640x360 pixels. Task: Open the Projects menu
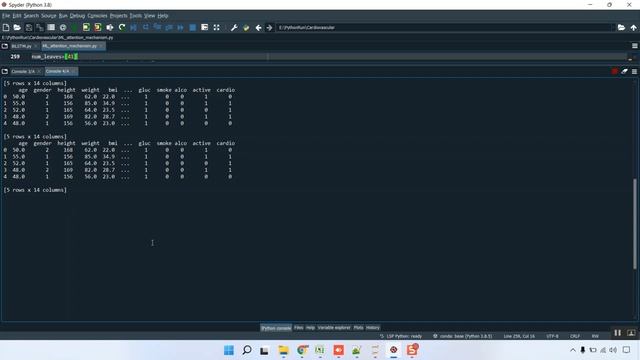tap(118, 16)
